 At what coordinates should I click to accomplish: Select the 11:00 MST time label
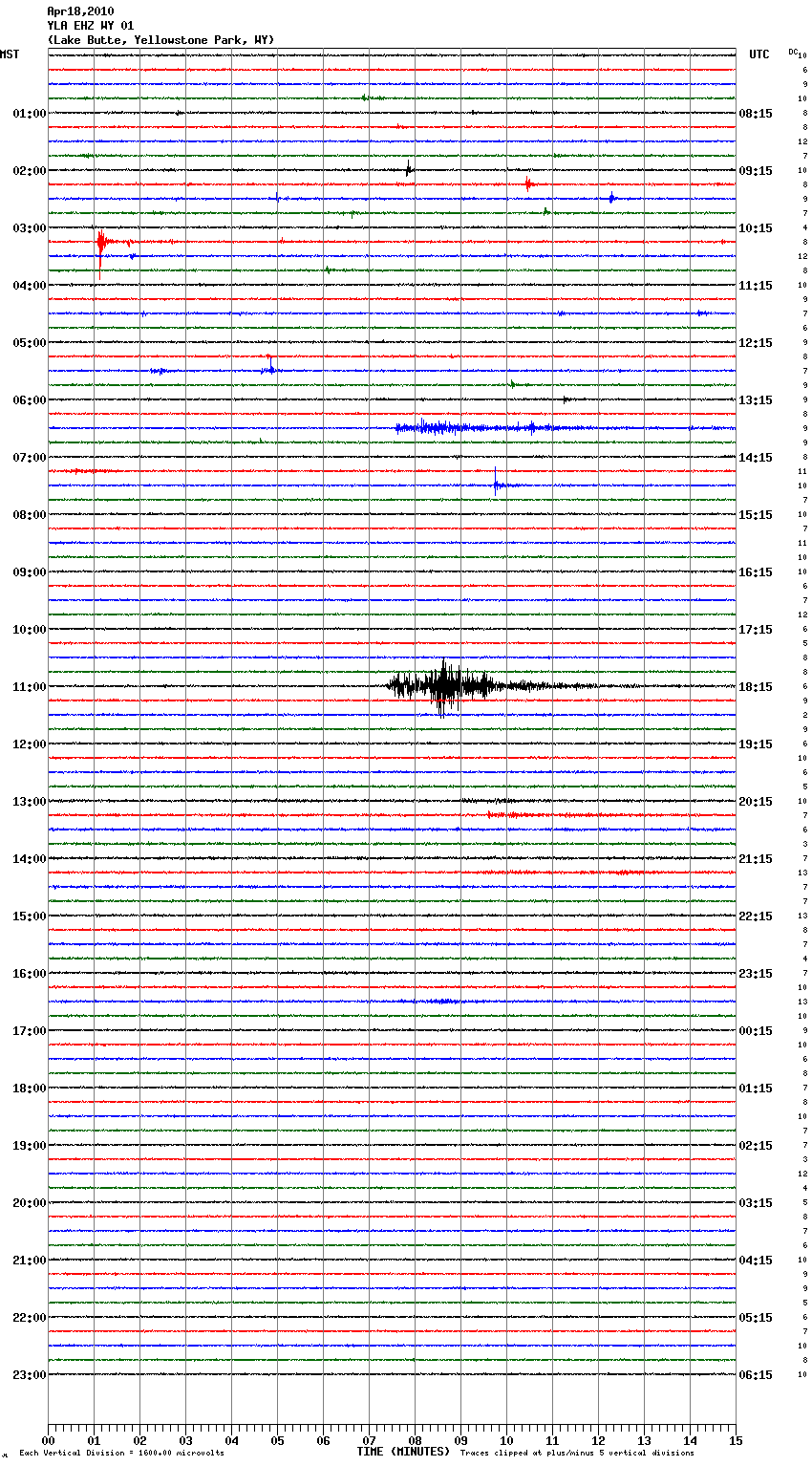[x=30, y=687]
